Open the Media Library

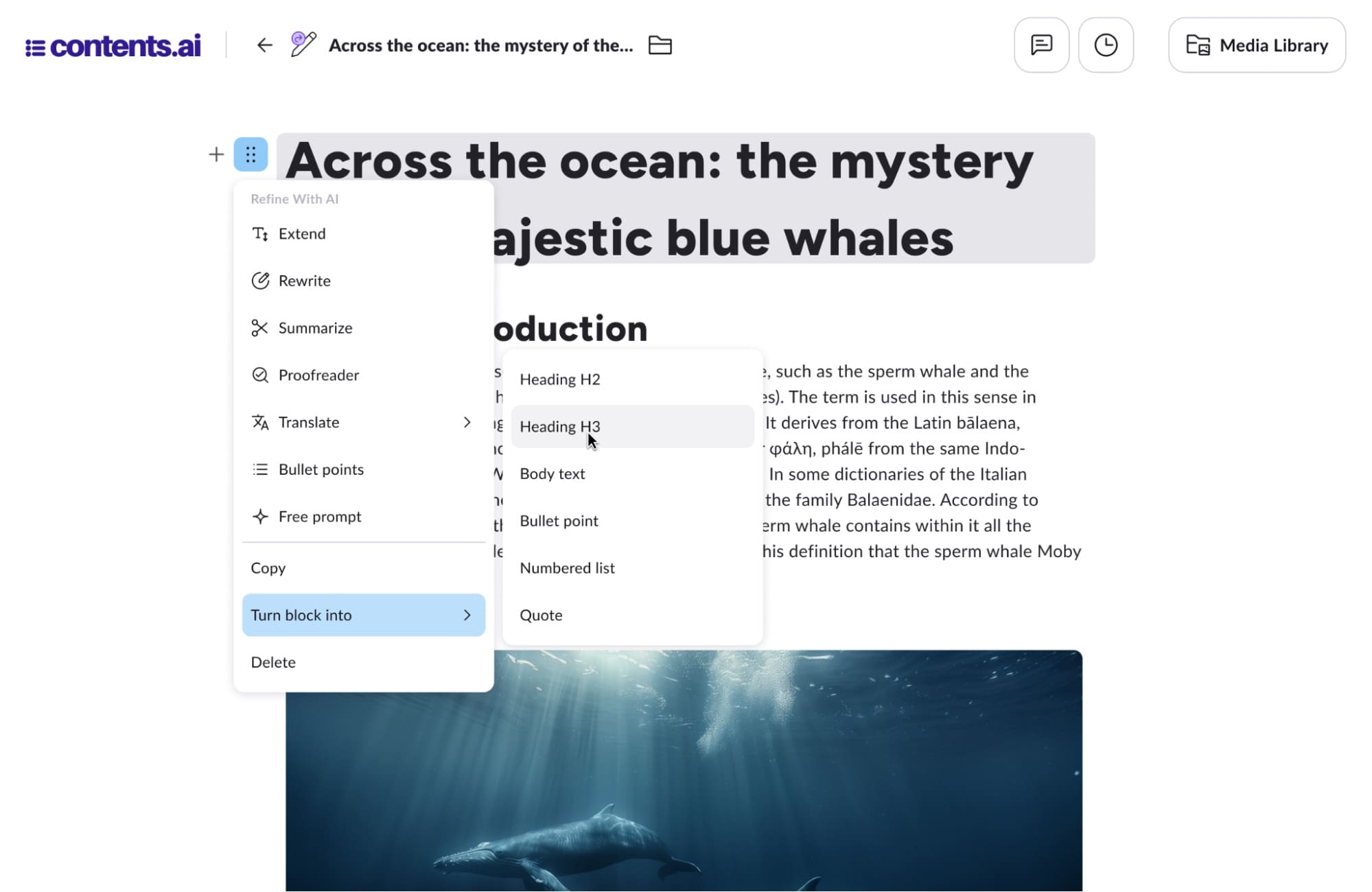[x=1256, y=45]
